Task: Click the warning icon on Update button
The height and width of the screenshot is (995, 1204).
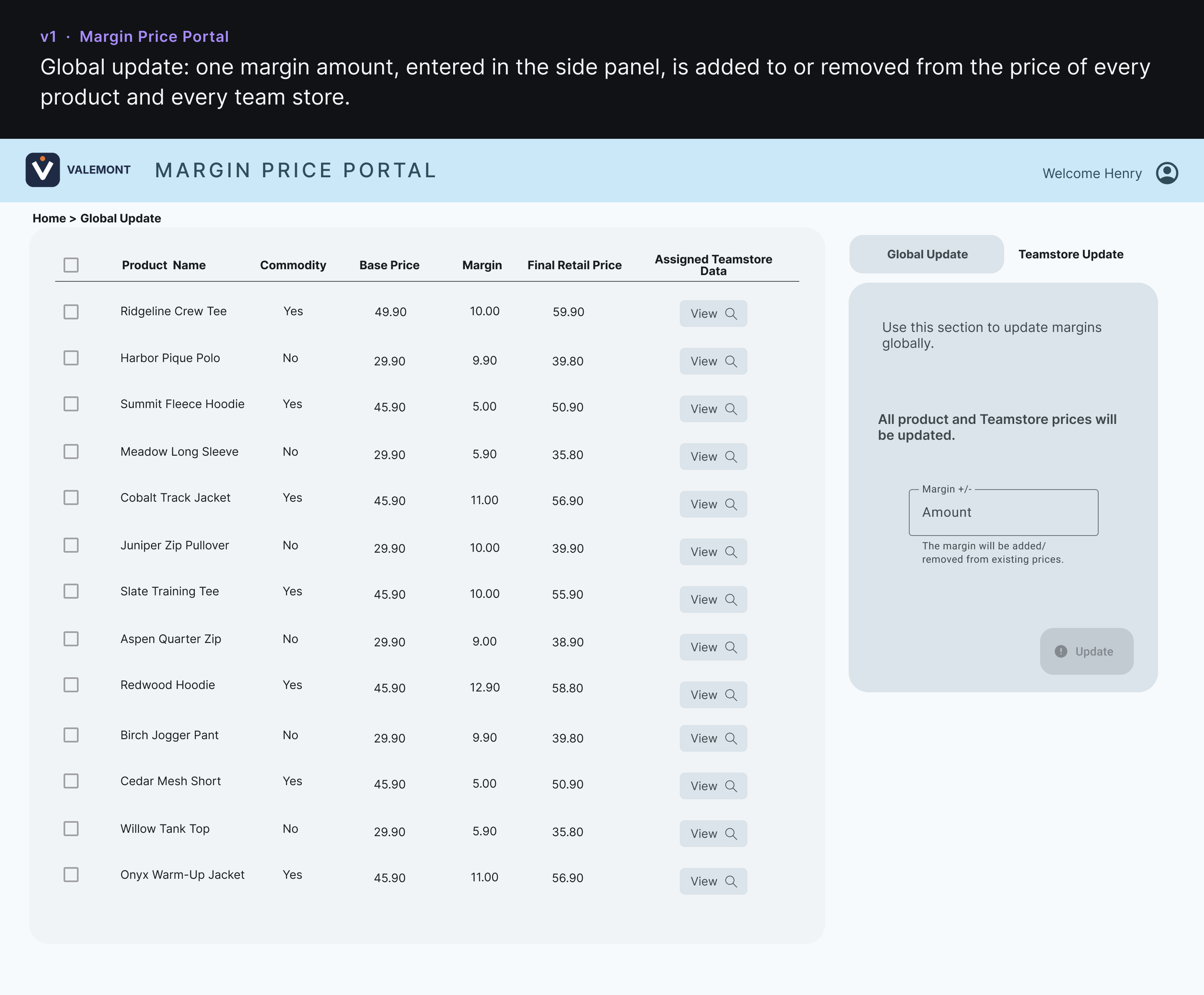Action: [1061, 651]
